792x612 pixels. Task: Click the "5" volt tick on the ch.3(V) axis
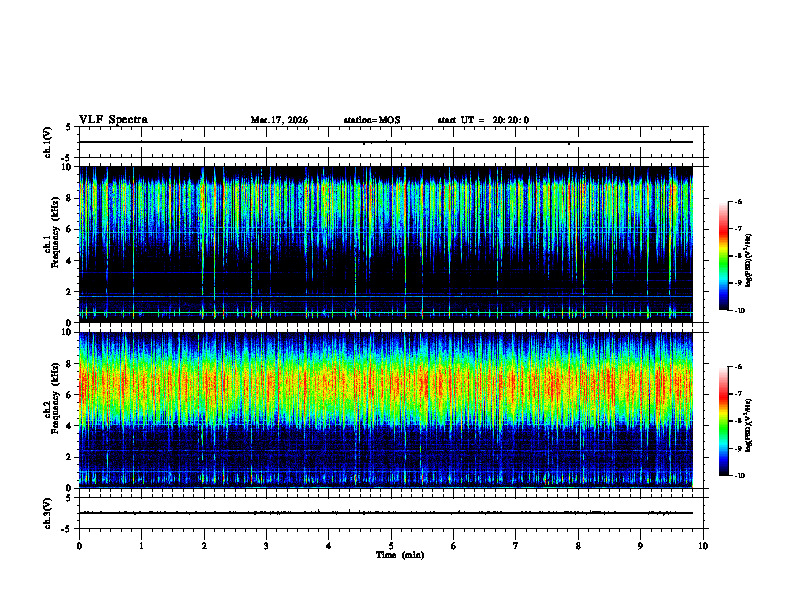pos(70,498)
